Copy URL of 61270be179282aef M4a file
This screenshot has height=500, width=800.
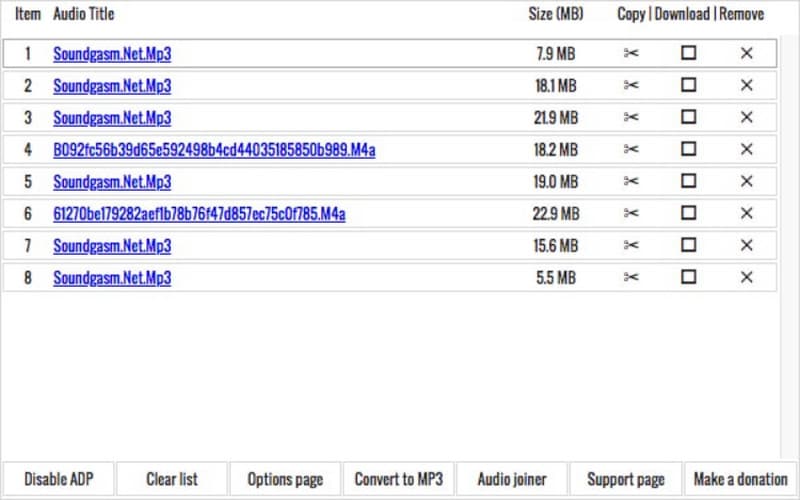coord(631,213)
